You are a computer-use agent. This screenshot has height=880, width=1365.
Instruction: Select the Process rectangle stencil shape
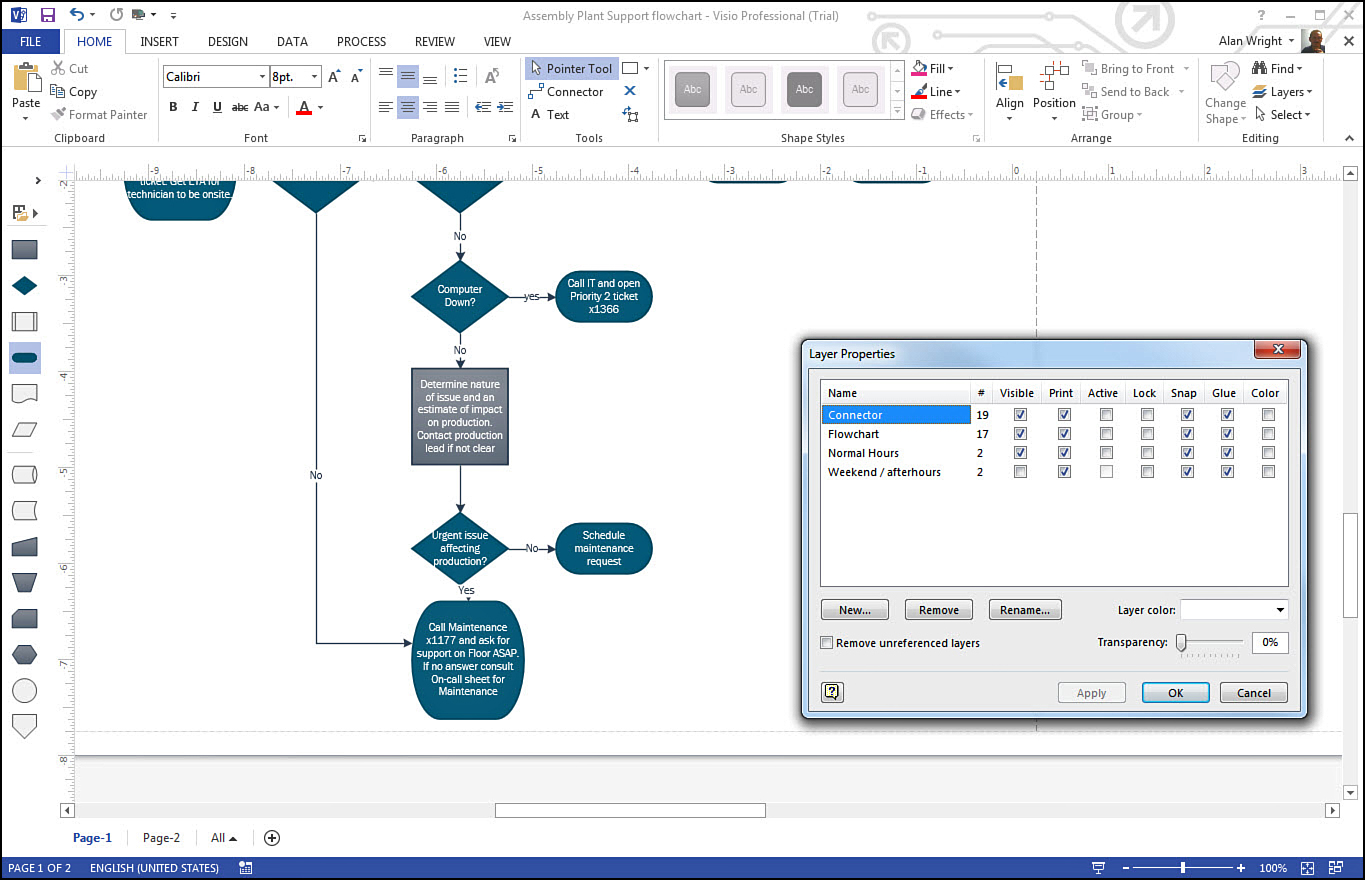tap(25, 250)
